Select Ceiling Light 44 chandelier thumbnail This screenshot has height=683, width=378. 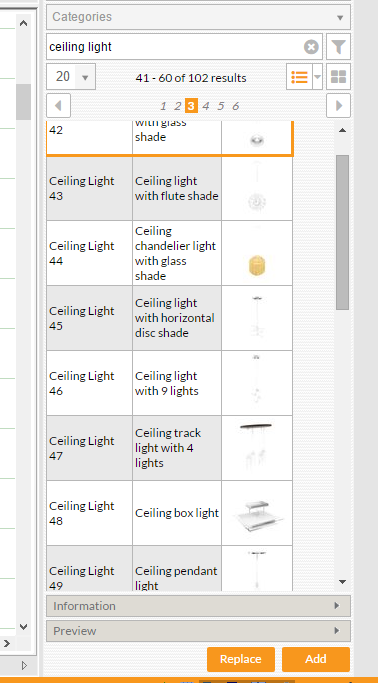(x=257, y=253)
